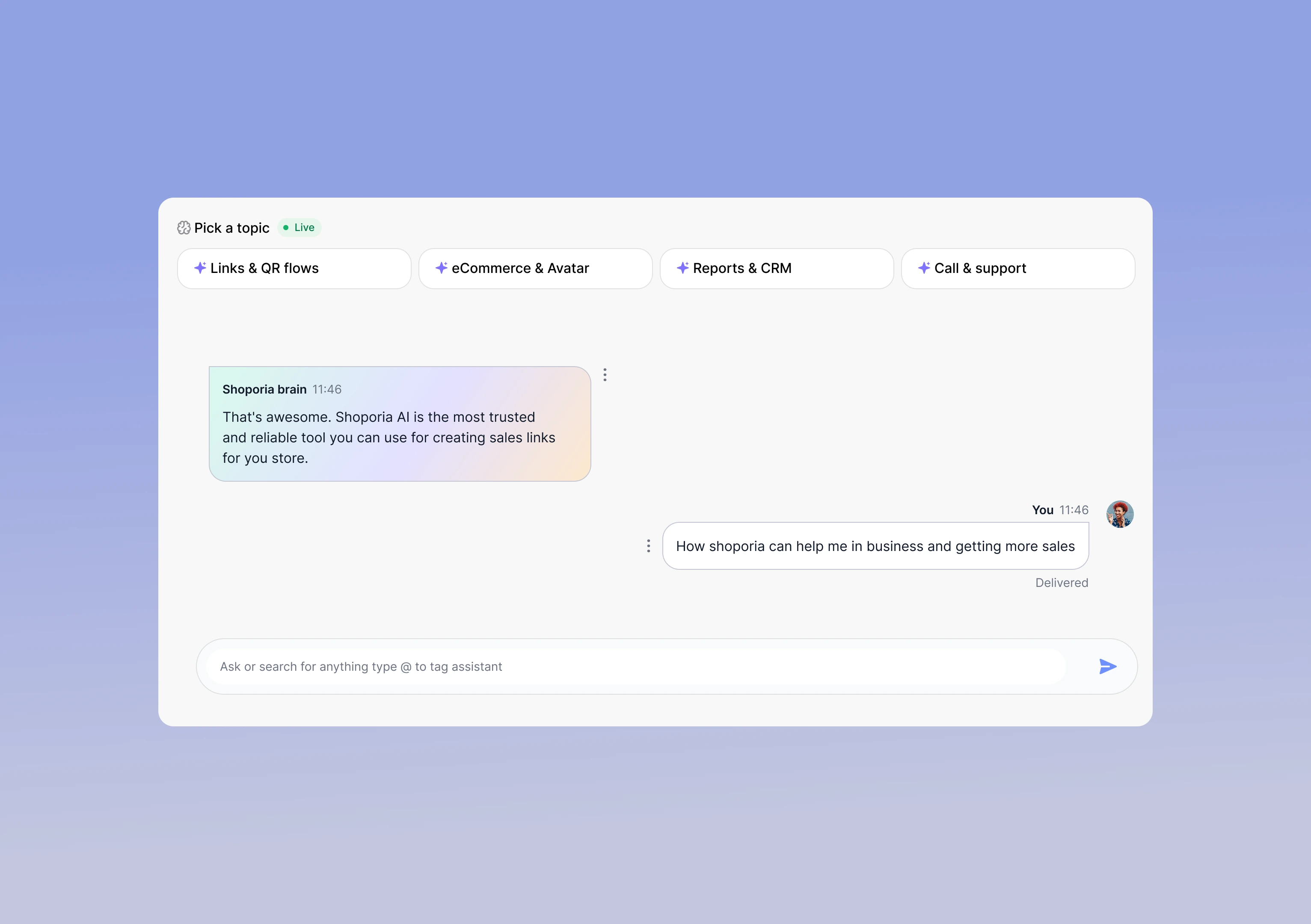Image resolution: width=1311 pixels, height=924 pixels.
Task: Click the Pick a topic heading
Action: (232, 228)
